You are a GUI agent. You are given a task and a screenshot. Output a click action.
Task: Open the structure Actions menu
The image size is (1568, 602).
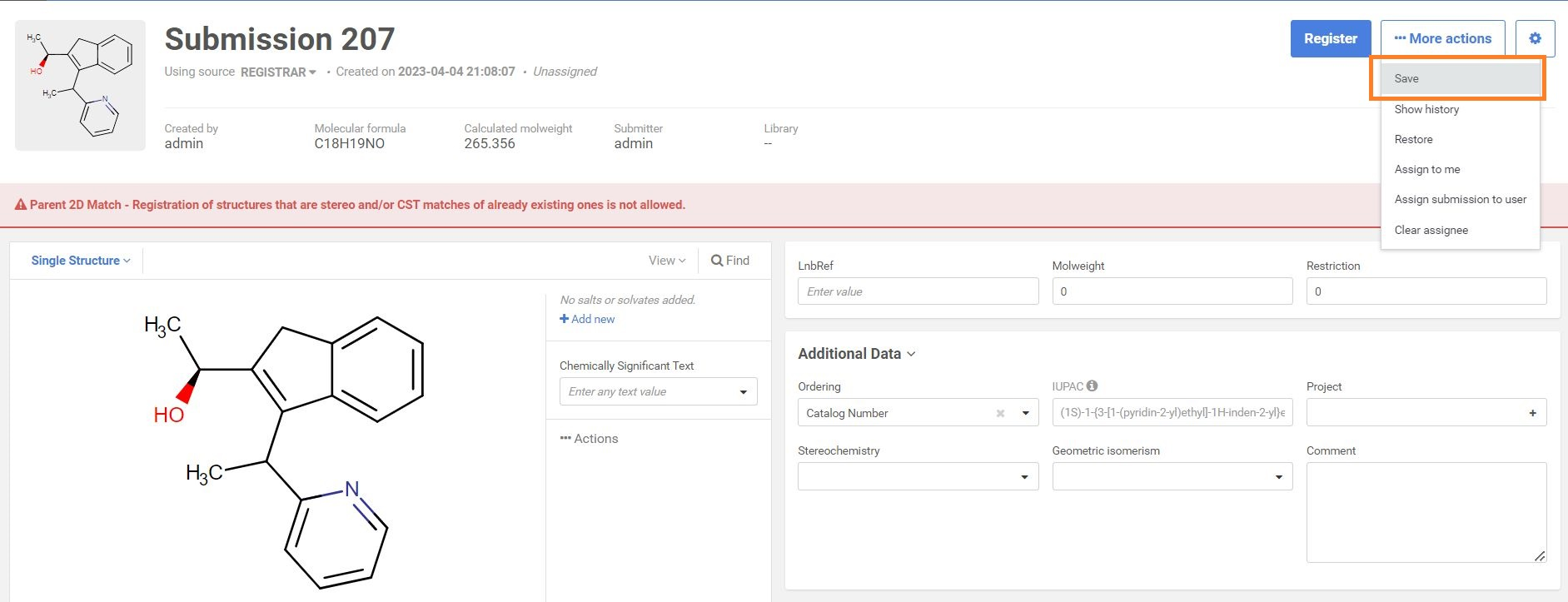(589, 439)
